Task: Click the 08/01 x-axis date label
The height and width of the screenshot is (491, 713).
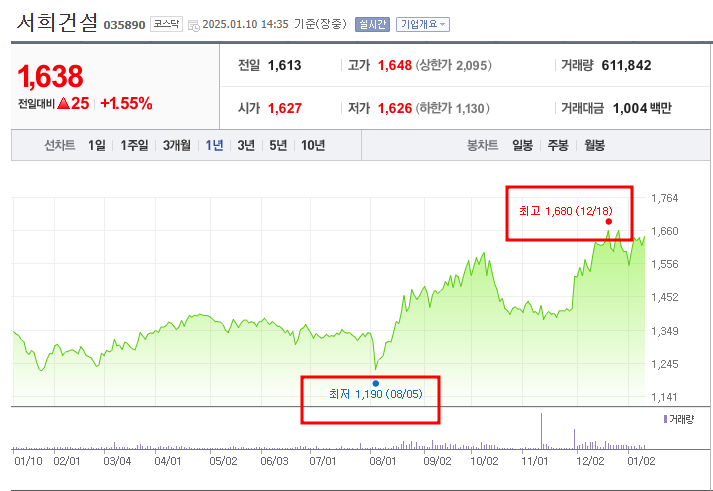Action: click(x=382, y=461)
